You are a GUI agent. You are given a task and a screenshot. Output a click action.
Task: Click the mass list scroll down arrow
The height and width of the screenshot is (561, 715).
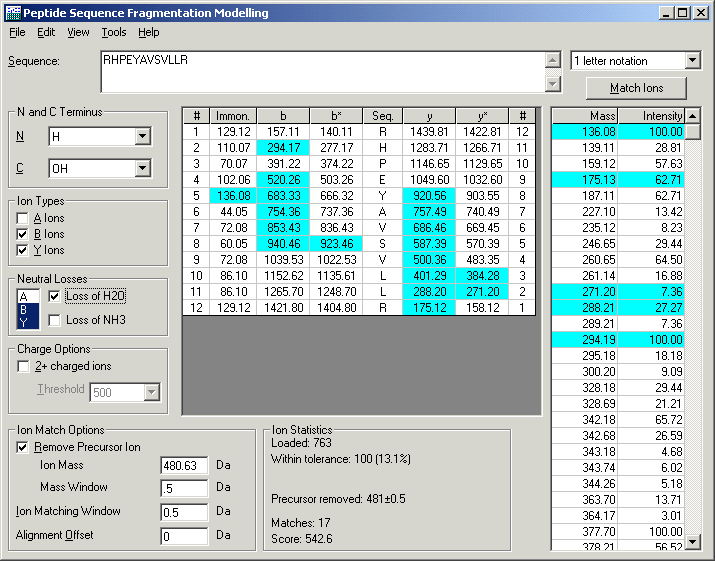pyautogui.click(x=693, y=542)
